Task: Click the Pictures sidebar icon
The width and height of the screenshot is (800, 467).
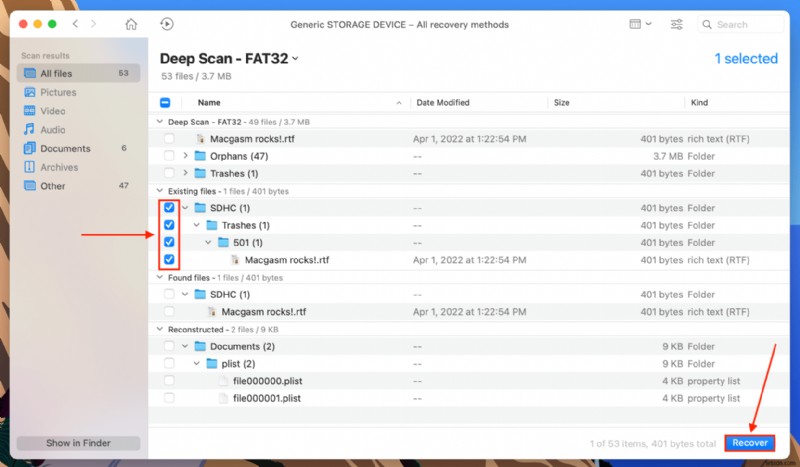Action: pos(30,92)
